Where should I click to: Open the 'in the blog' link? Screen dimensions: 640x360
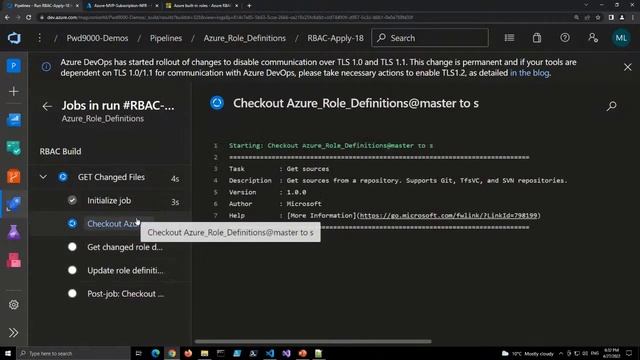point(529,73)
